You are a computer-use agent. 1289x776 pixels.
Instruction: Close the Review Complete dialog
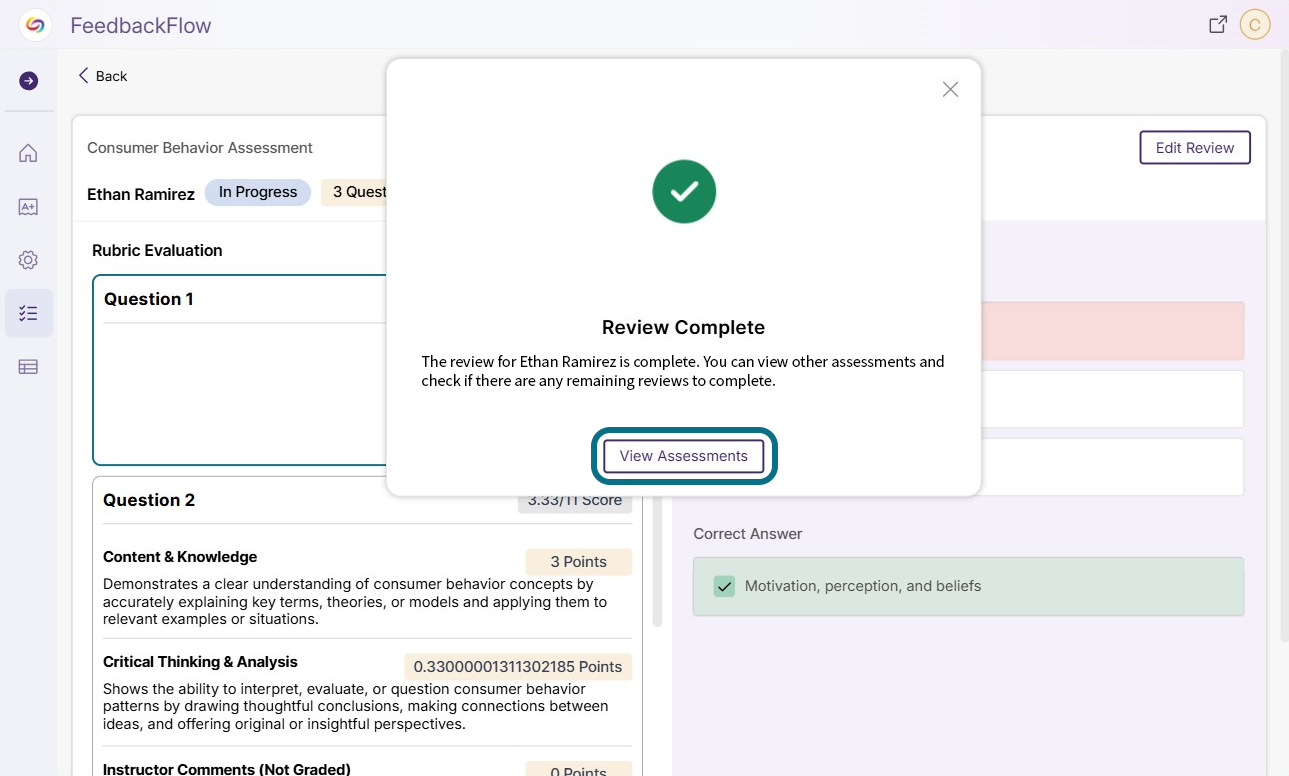point(950,89)
